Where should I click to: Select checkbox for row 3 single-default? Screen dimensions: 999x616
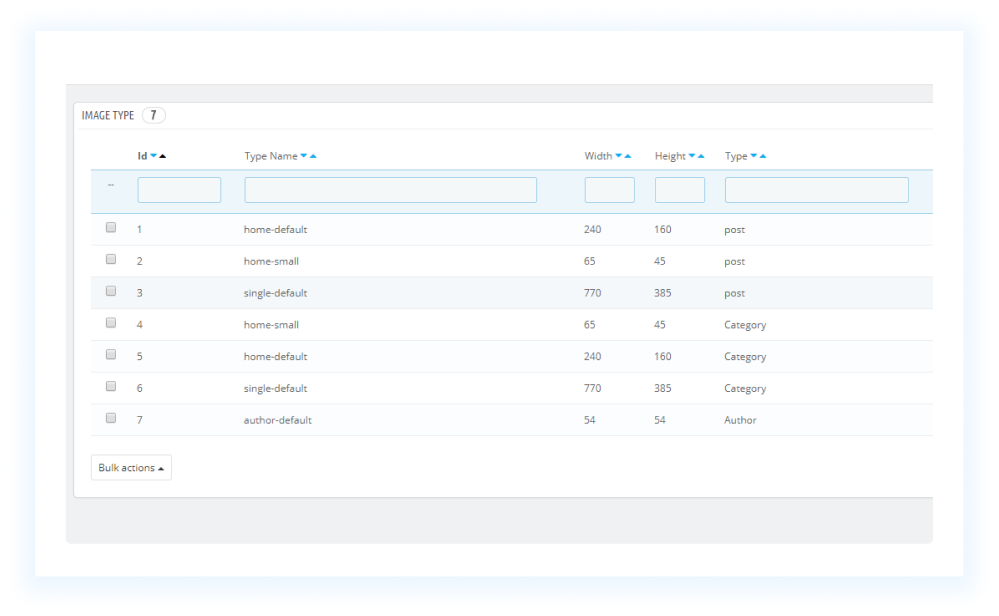[x=111, y=291]
